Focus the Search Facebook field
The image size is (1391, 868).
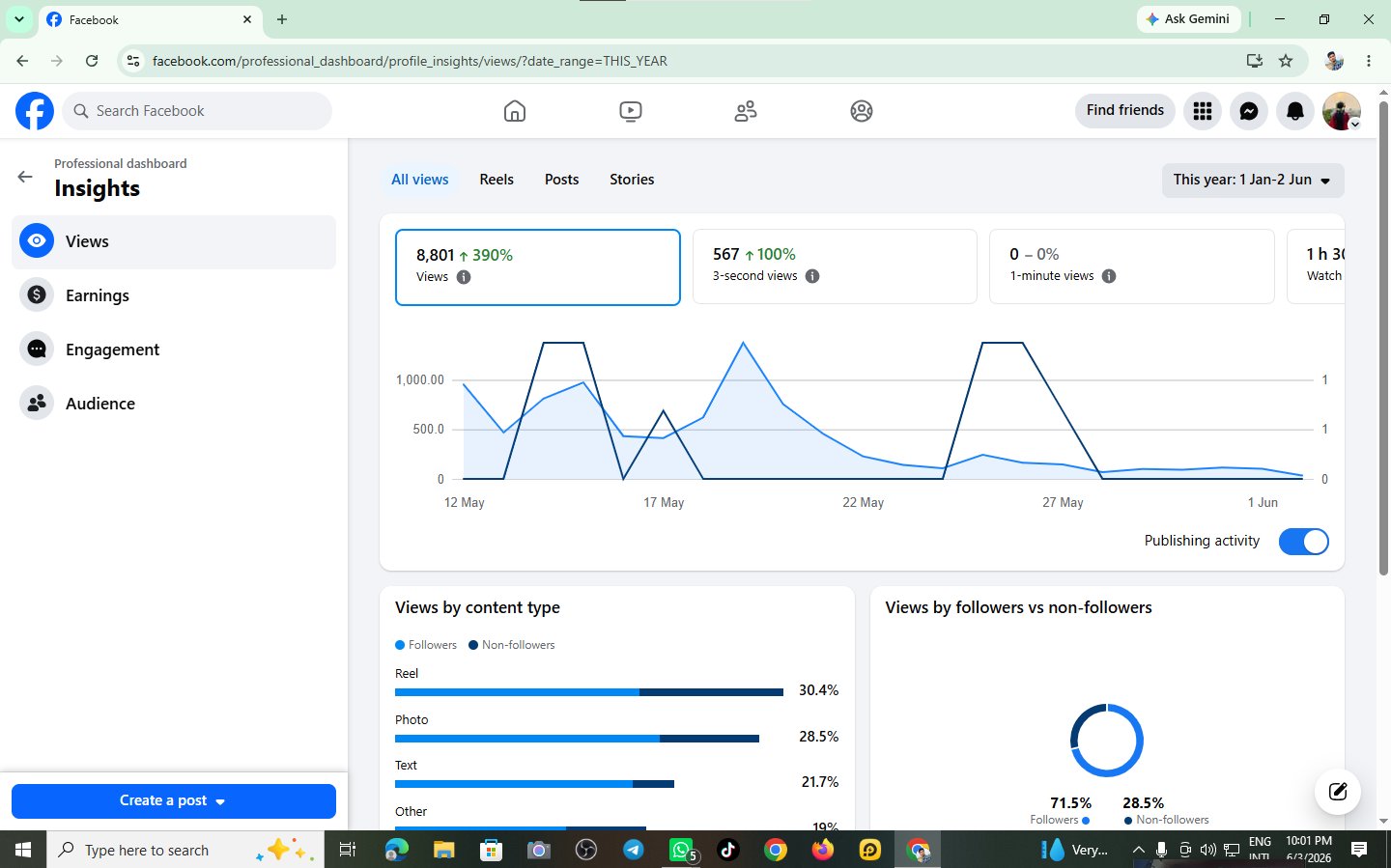point(198,111)
